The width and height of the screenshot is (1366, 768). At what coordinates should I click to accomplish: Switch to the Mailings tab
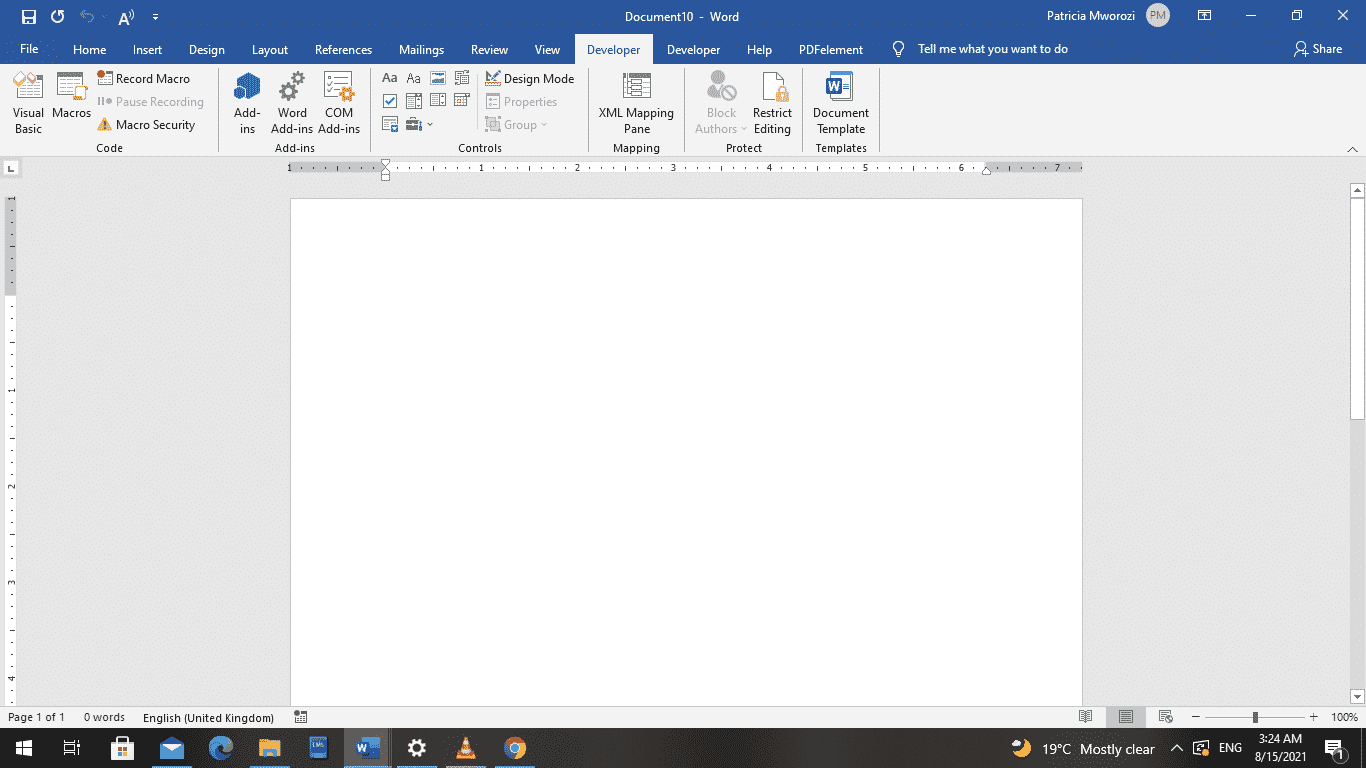point(421,49)
